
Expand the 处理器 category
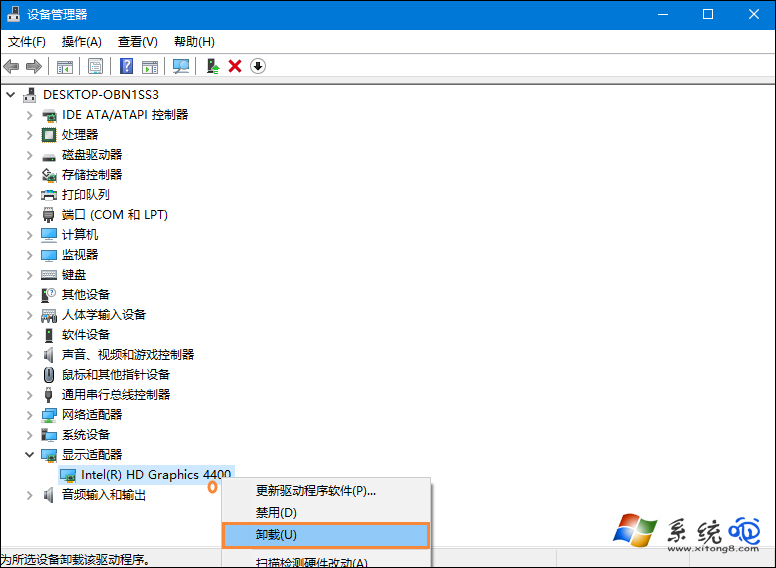(x=30, y=135)
